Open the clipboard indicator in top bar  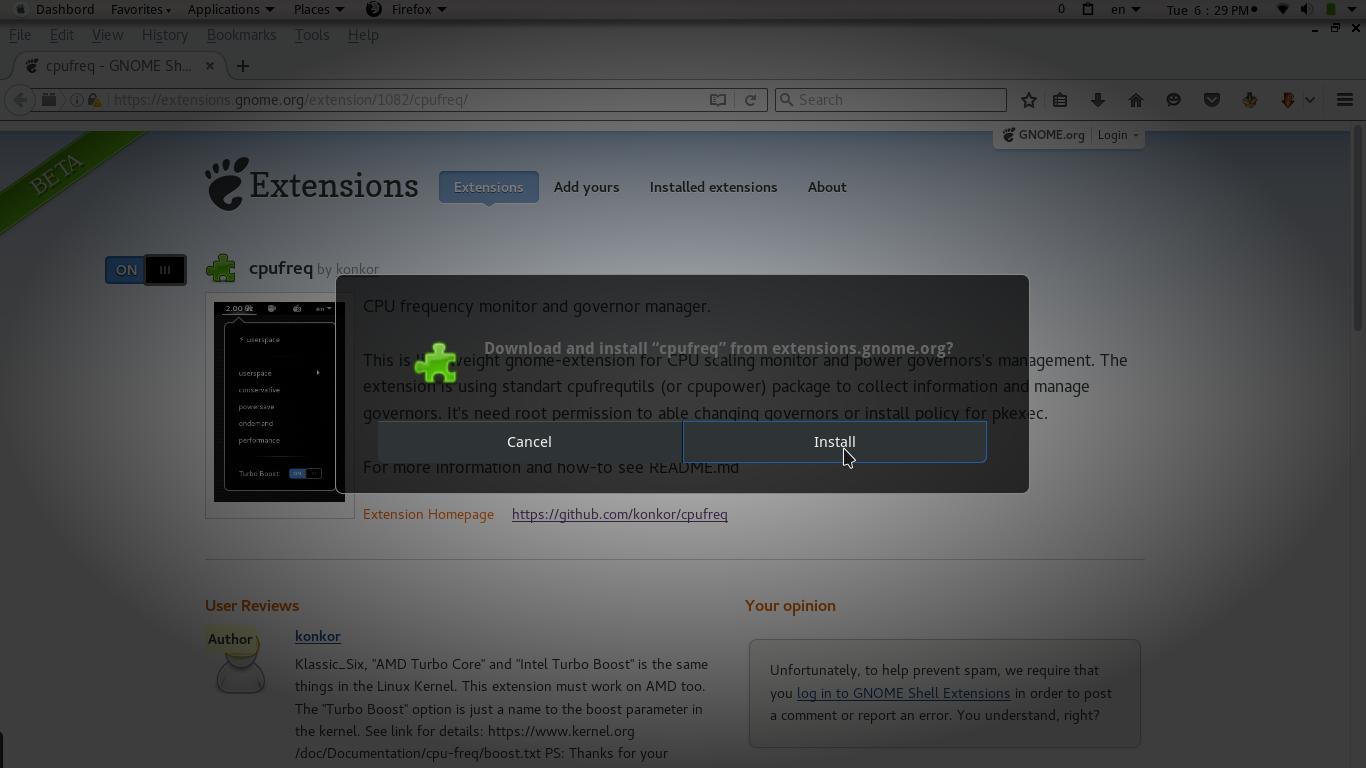click(x=1088, y=9)
